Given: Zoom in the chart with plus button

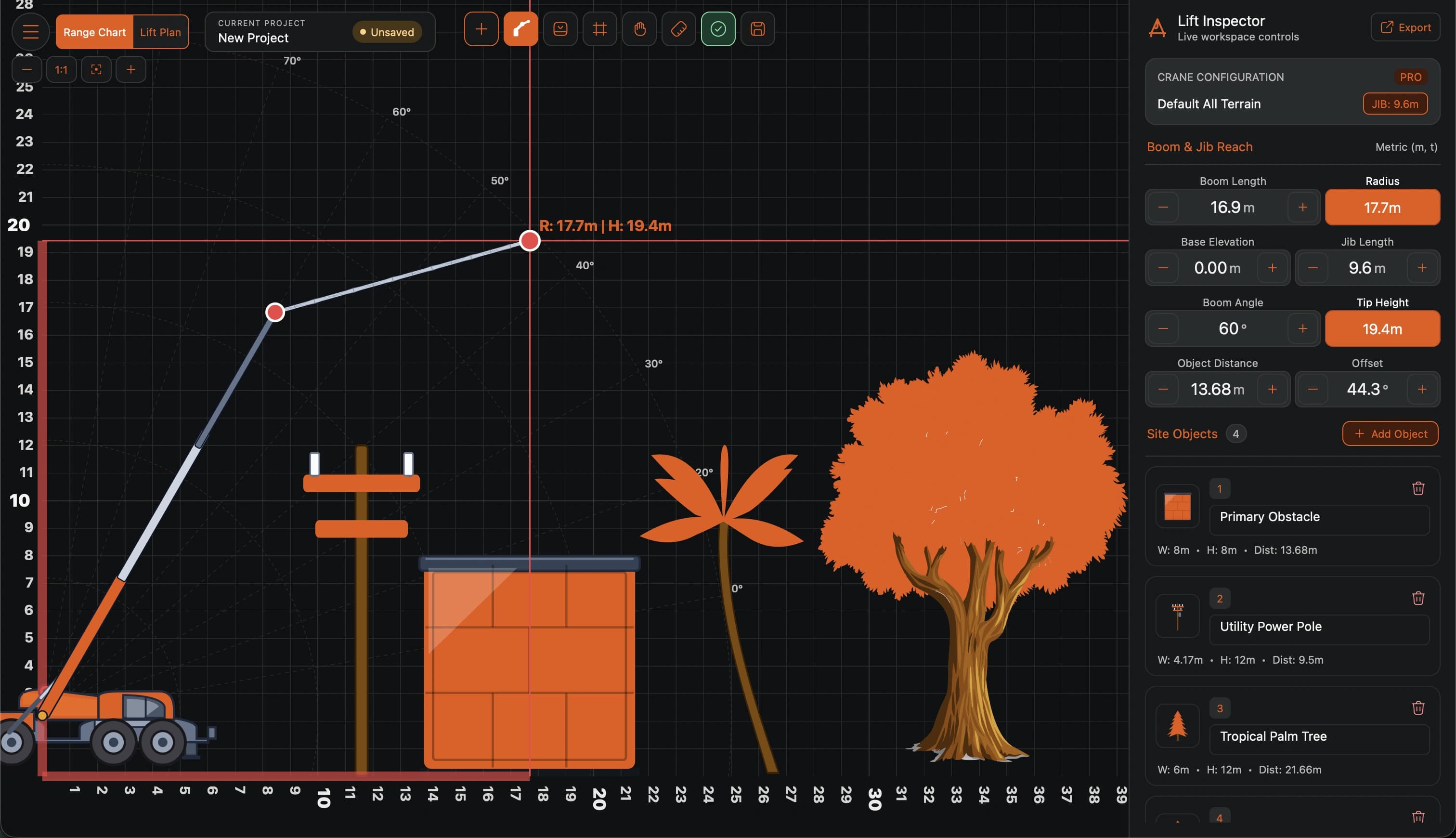Looking at the screenshot, I should pos(130,70).
